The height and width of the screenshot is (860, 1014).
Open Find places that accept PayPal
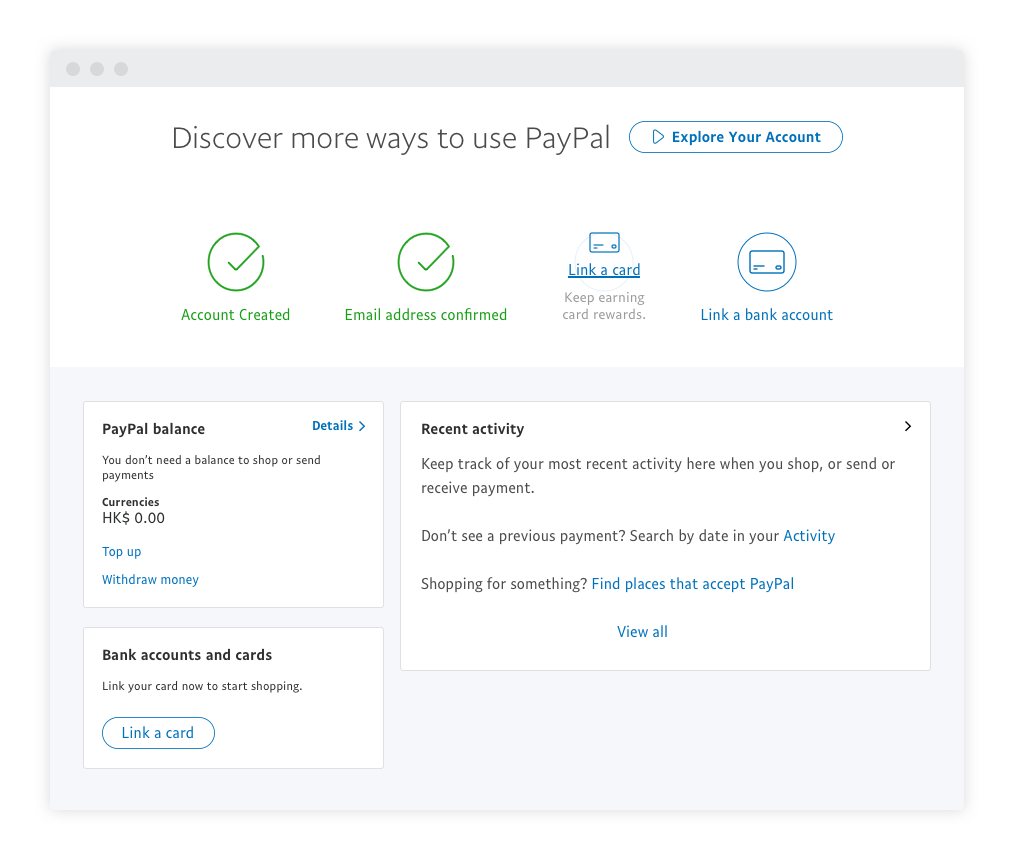(692, 584)
